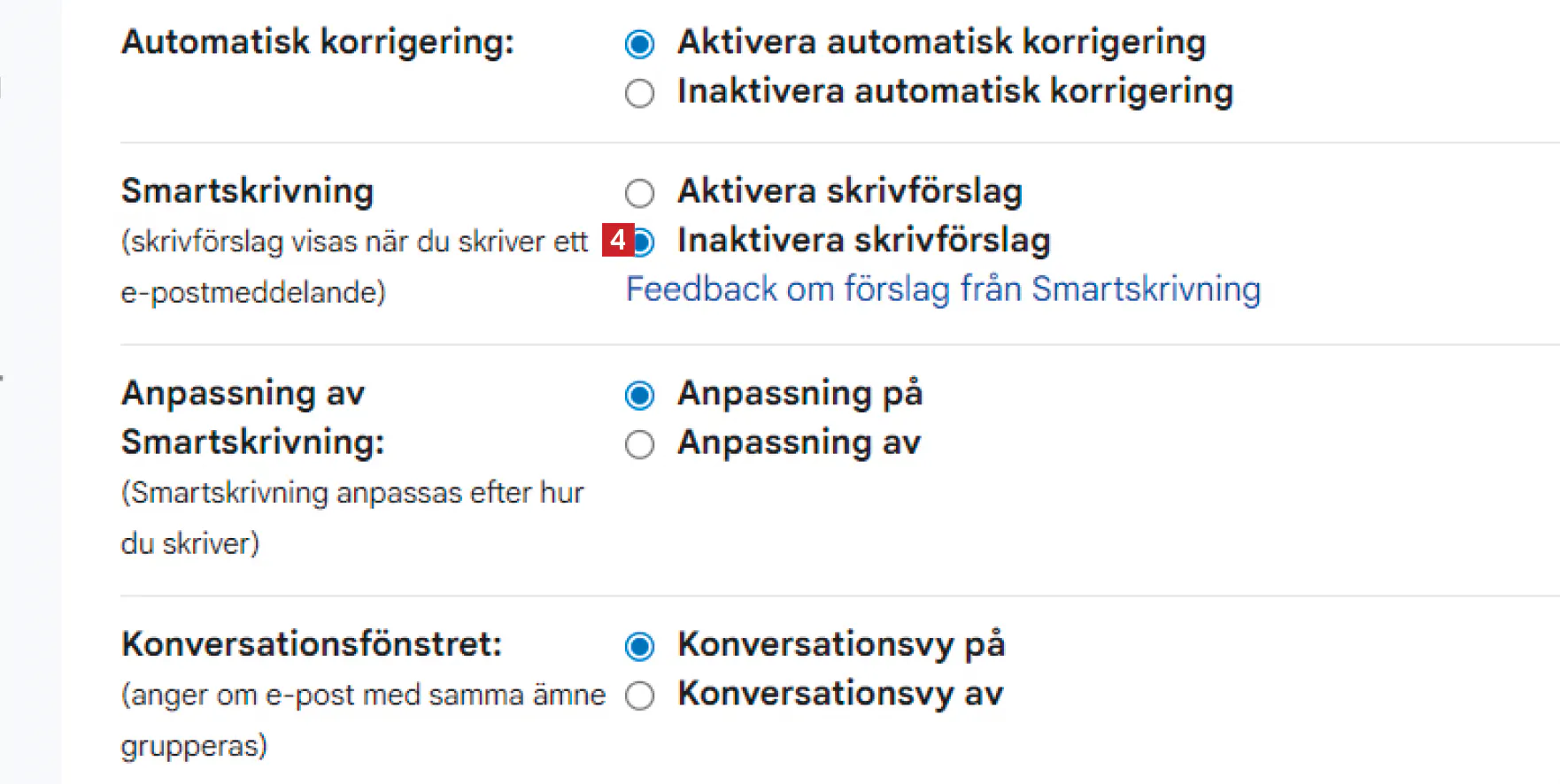The image size is (1560, 784).
Task: Choose the Inaktivera skrivförslag radio button
Action: 645,242
